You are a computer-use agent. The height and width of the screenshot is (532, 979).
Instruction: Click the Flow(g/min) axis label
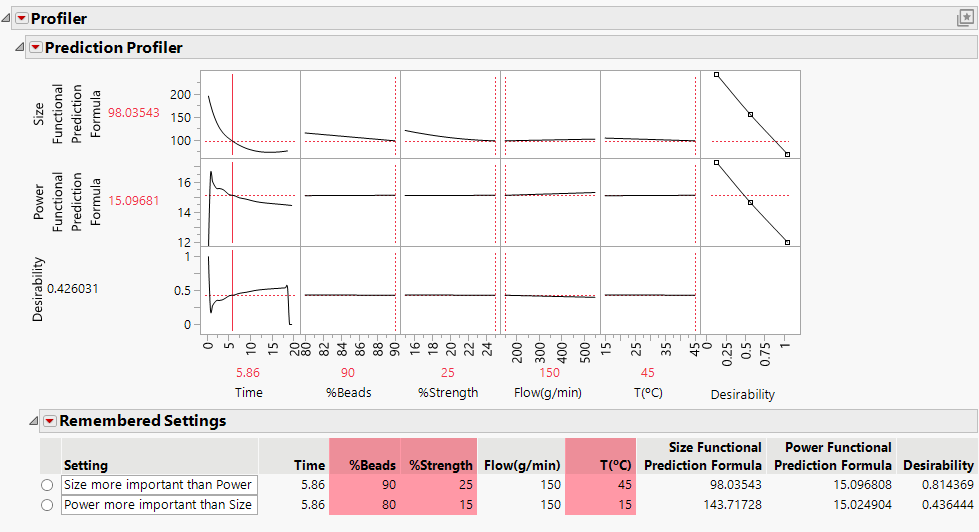click(x=548, y=393)
